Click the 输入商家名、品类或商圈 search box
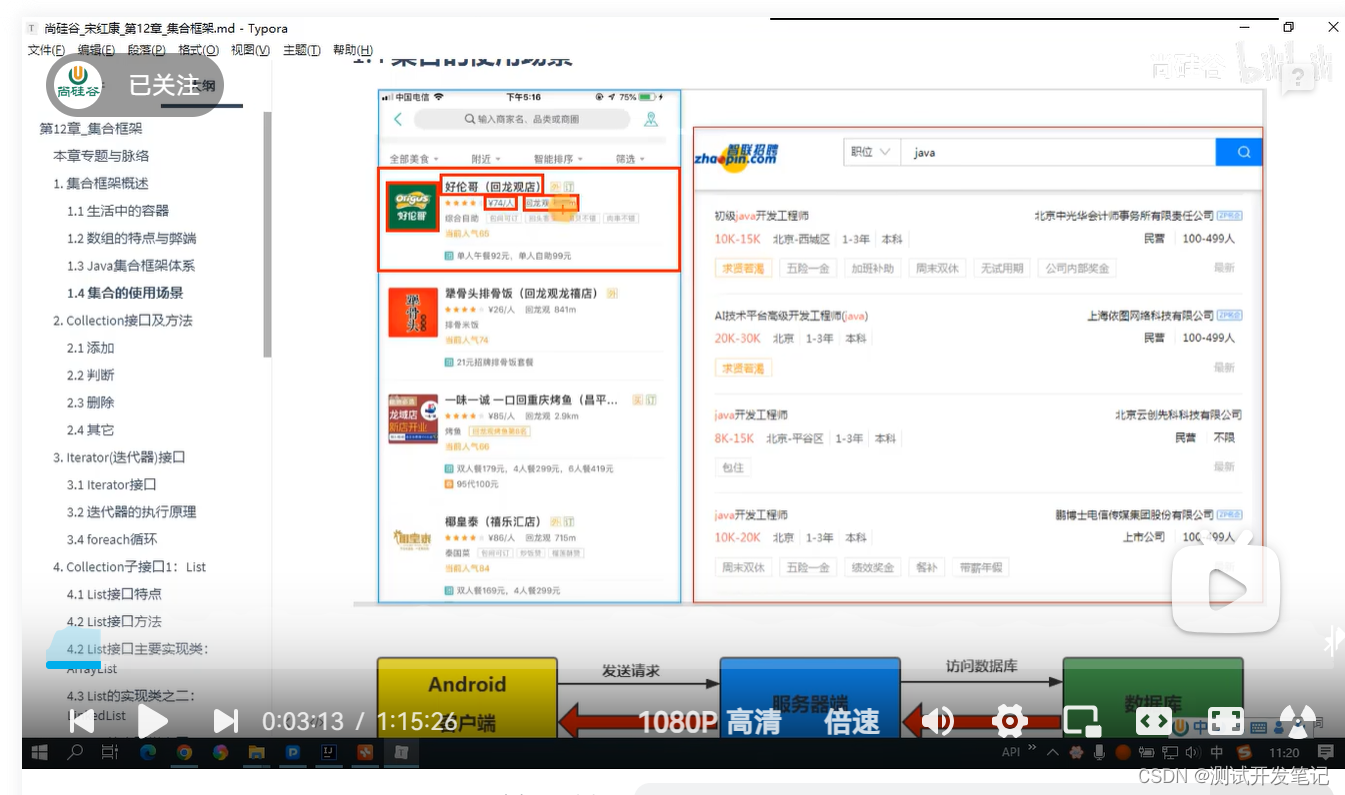The width and height of the screenshot is (1345, 795). (x=522, y=119)
